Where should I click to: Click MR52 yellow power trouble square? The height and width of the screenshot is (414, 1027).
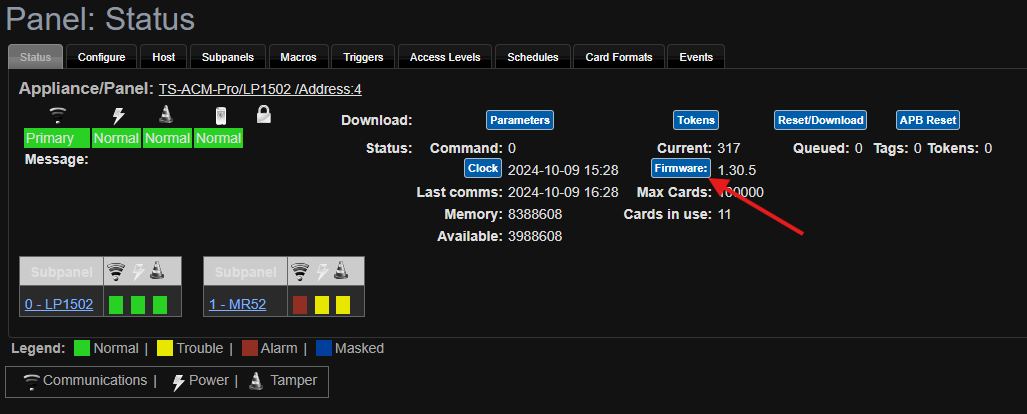click(x=322, y=304)
